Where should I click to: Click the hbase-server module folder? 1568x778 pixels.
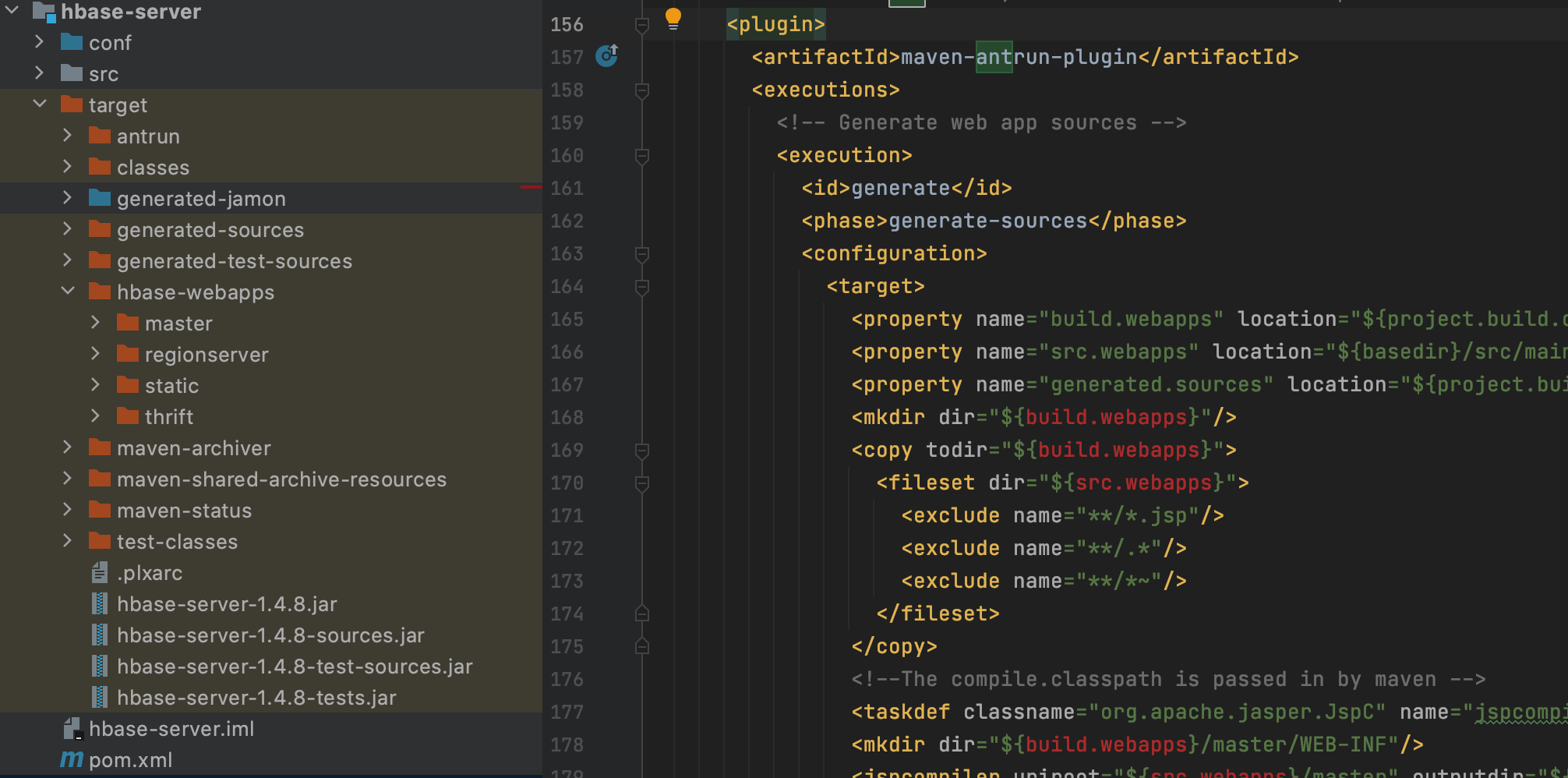[130, 12]
